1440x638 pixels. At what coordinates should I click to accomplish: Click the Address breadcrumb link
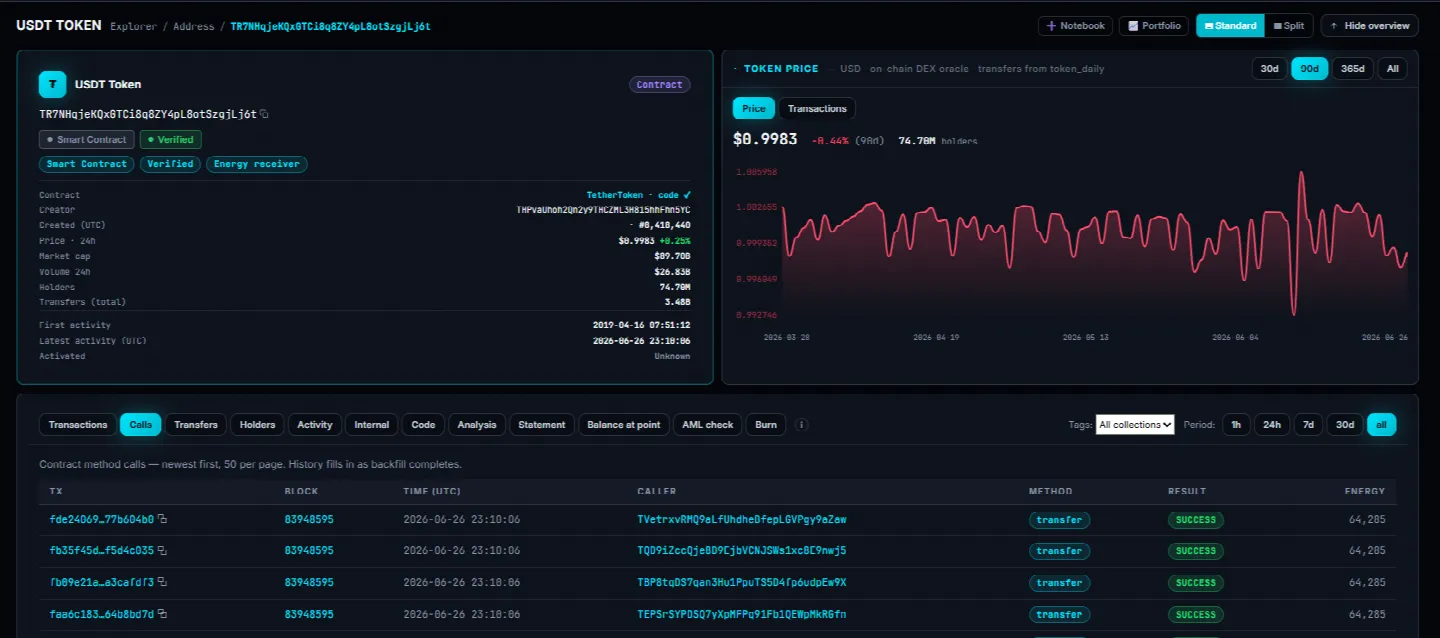[194, 26]
